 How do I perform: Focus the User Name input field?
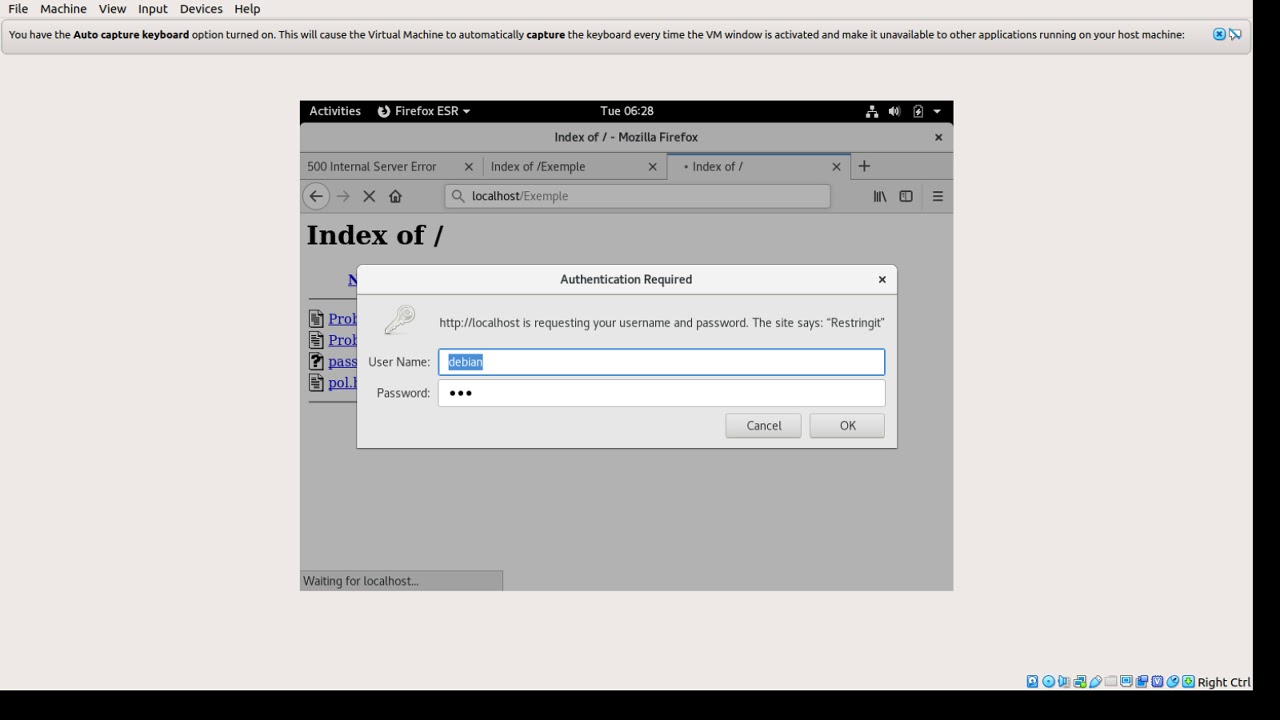(x=662, y=362)
